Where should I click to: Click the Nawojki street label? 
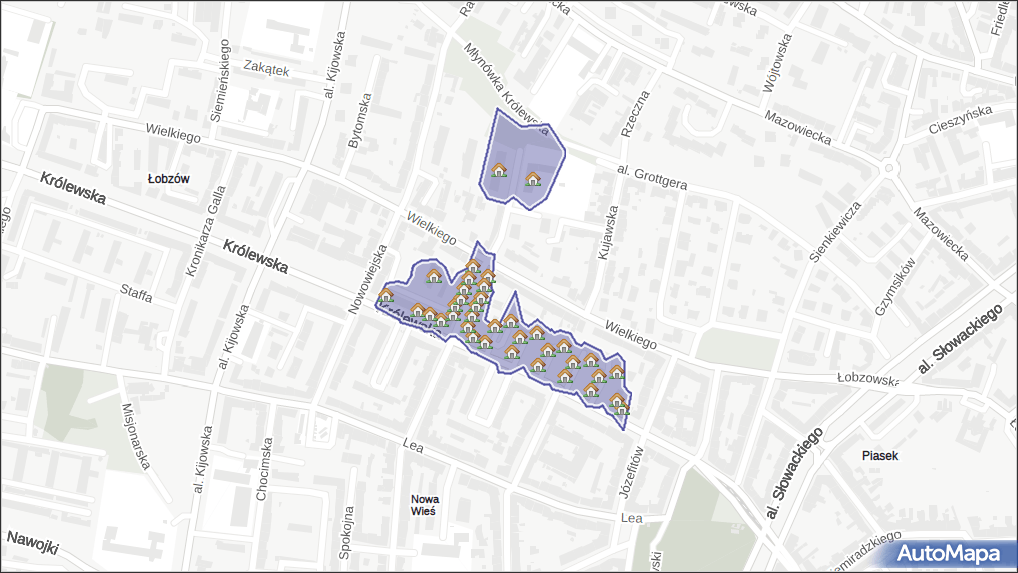tap(32, 543)
